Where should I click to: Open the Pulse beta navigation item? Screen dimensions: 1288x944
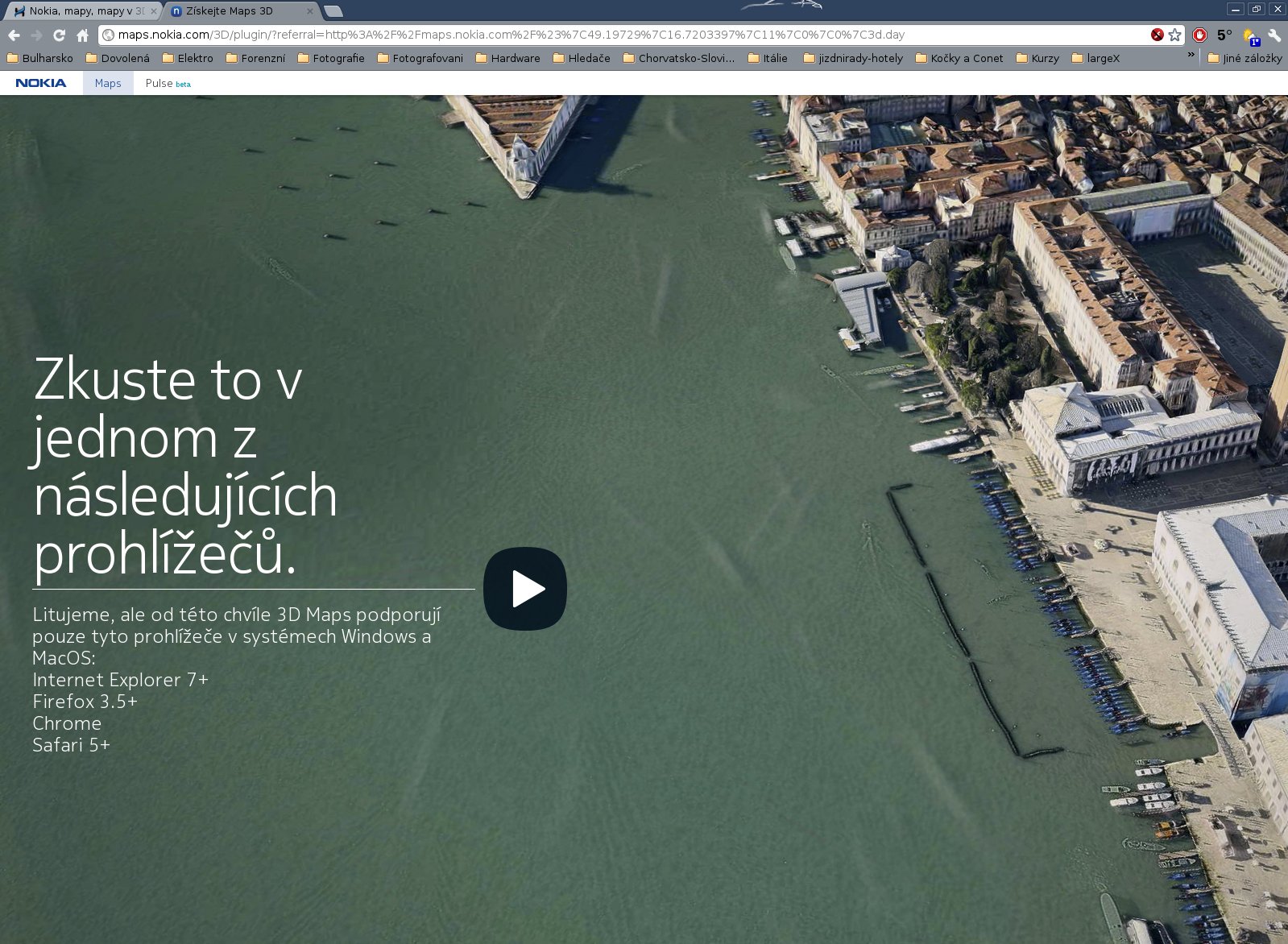tap(168, 83)
